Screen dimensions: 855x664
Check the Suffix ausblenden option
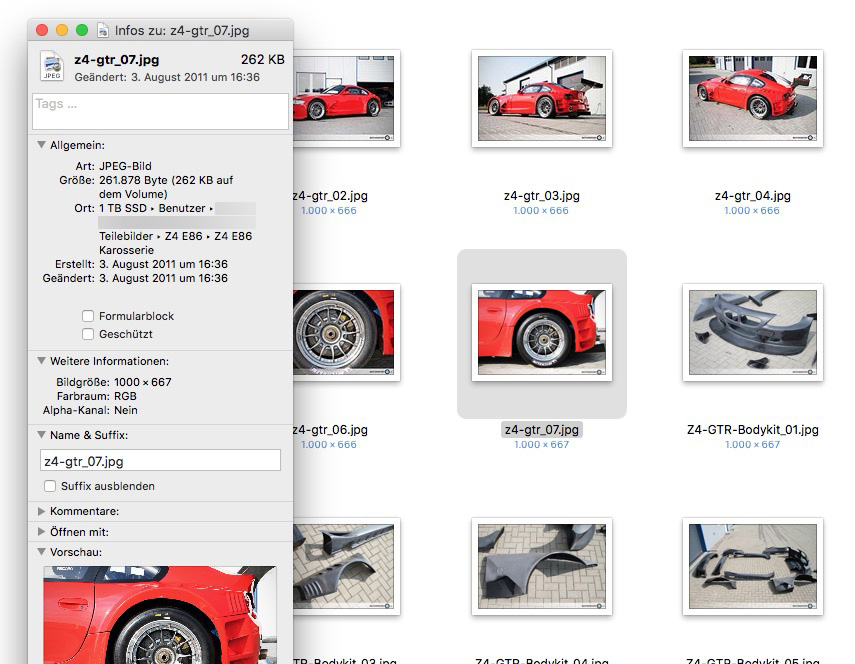click(x=50, y=486)
